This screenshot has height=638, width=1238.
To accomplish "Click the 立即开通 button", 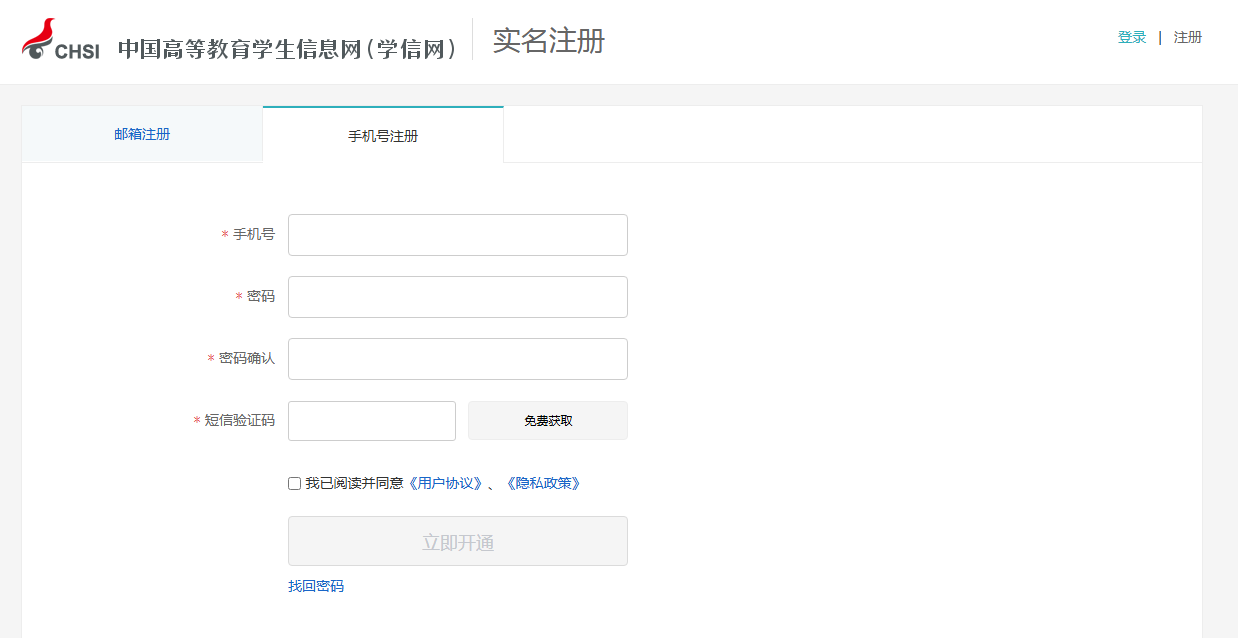I will (x=458, y=541).
